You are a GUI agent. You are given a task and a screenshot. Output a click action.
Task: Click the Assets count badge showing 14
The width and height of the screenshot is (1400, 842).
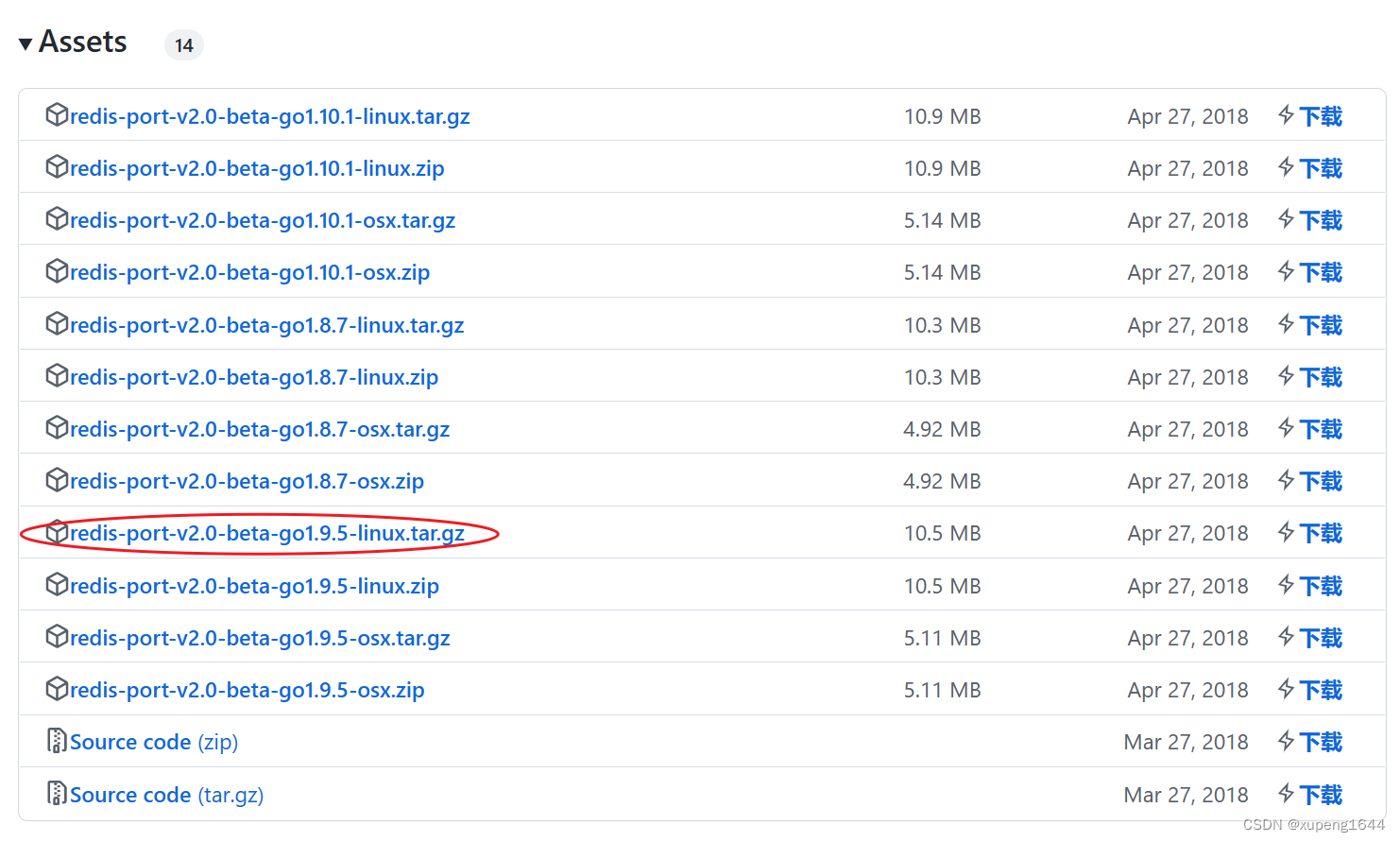[184, 45]
